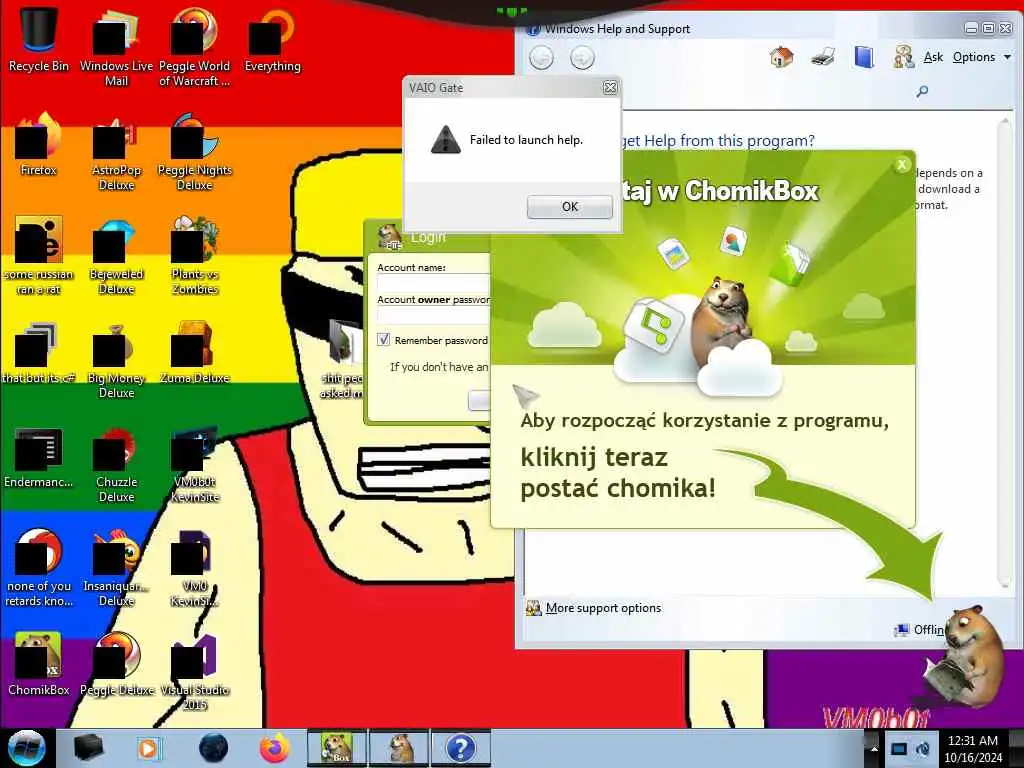Click the Windows Start button
Viewport: 1024px width, 768px height.
tap(27, 748)
